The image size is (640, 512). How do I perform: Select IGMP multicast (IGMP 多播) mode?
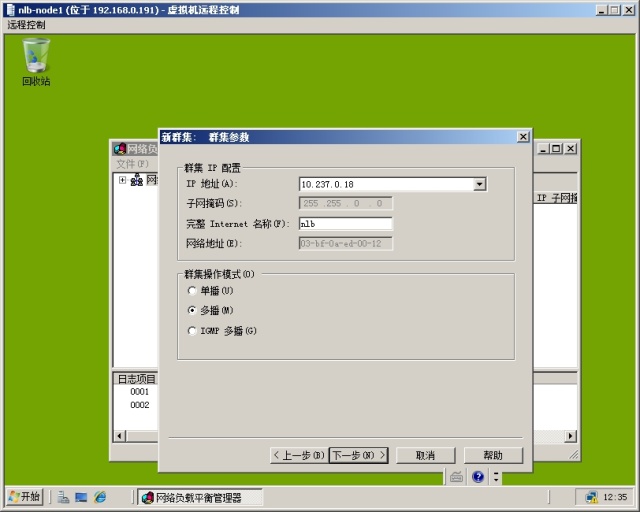[x=192, y=331]
